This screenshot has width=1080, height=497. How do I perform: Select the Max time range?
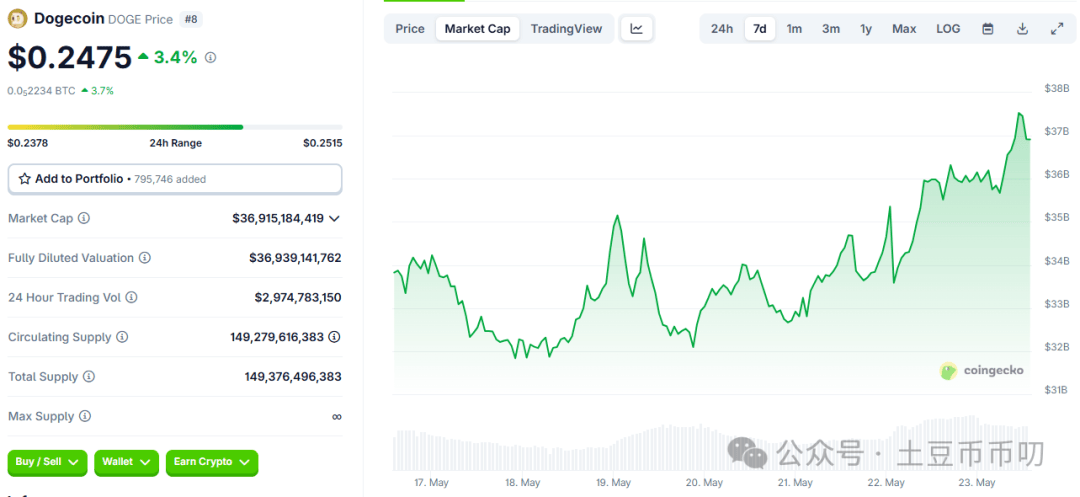(x=904, y=29)
